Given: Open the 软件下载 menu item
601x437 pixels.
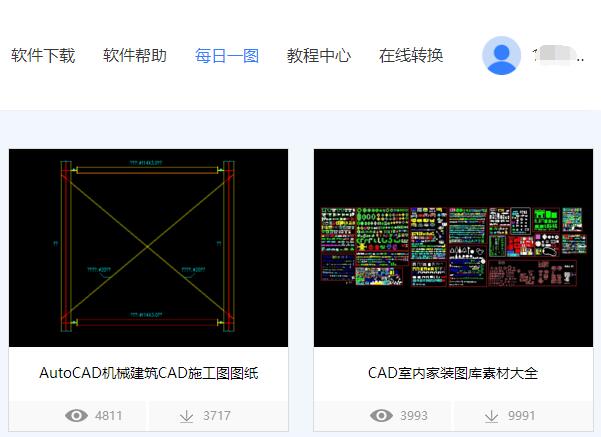Looking at the screenshot, I should point(43,56).
